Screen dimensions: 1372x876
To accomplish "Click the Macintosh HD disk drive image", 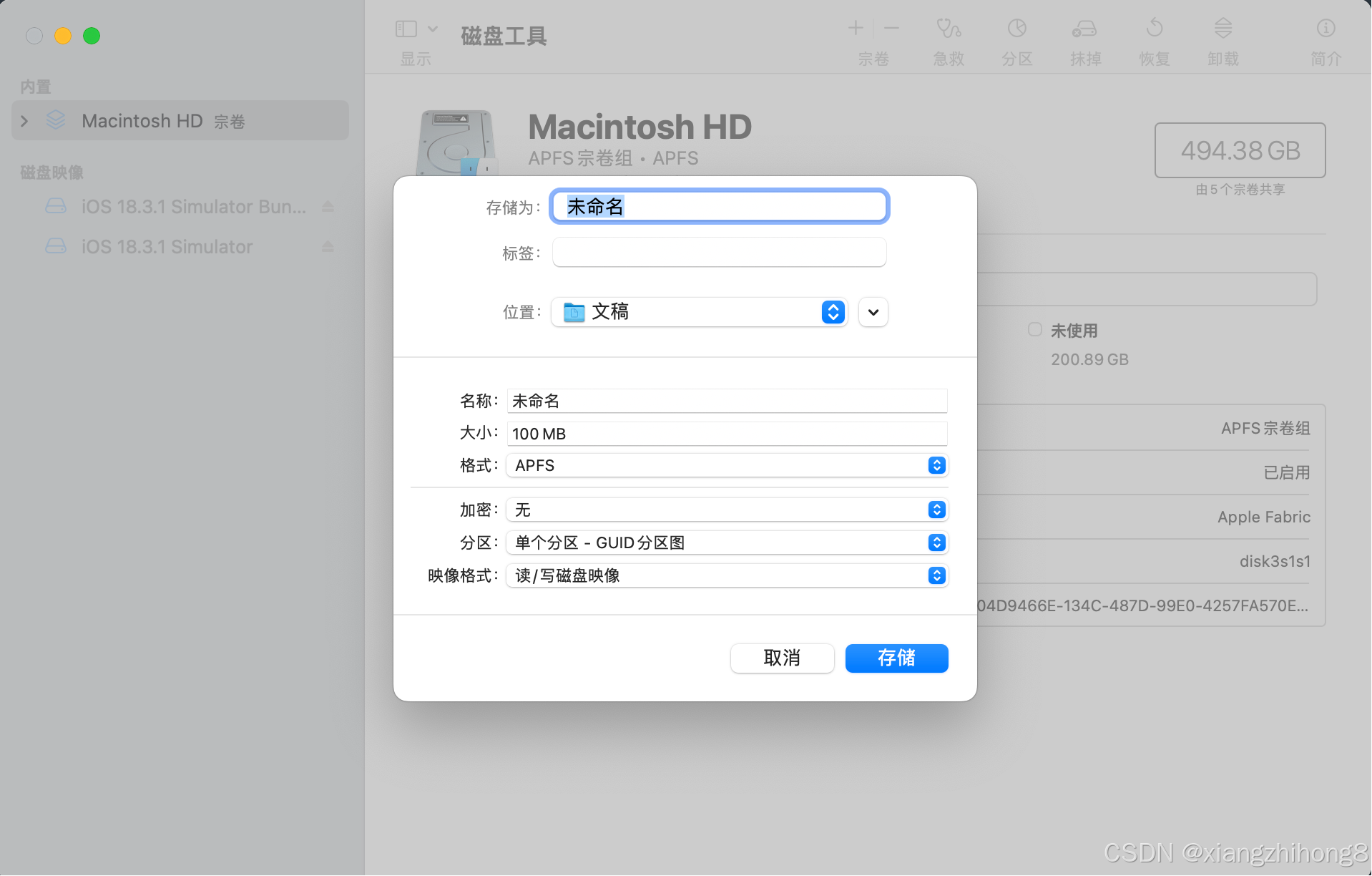I will pos(456,142).
